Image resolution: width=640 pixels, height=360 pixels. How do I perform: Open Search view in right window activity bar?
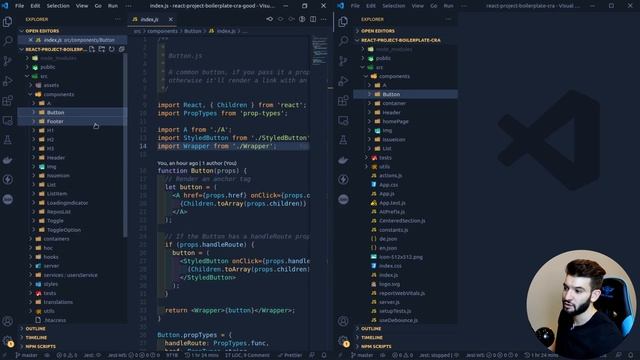(343, 41)
